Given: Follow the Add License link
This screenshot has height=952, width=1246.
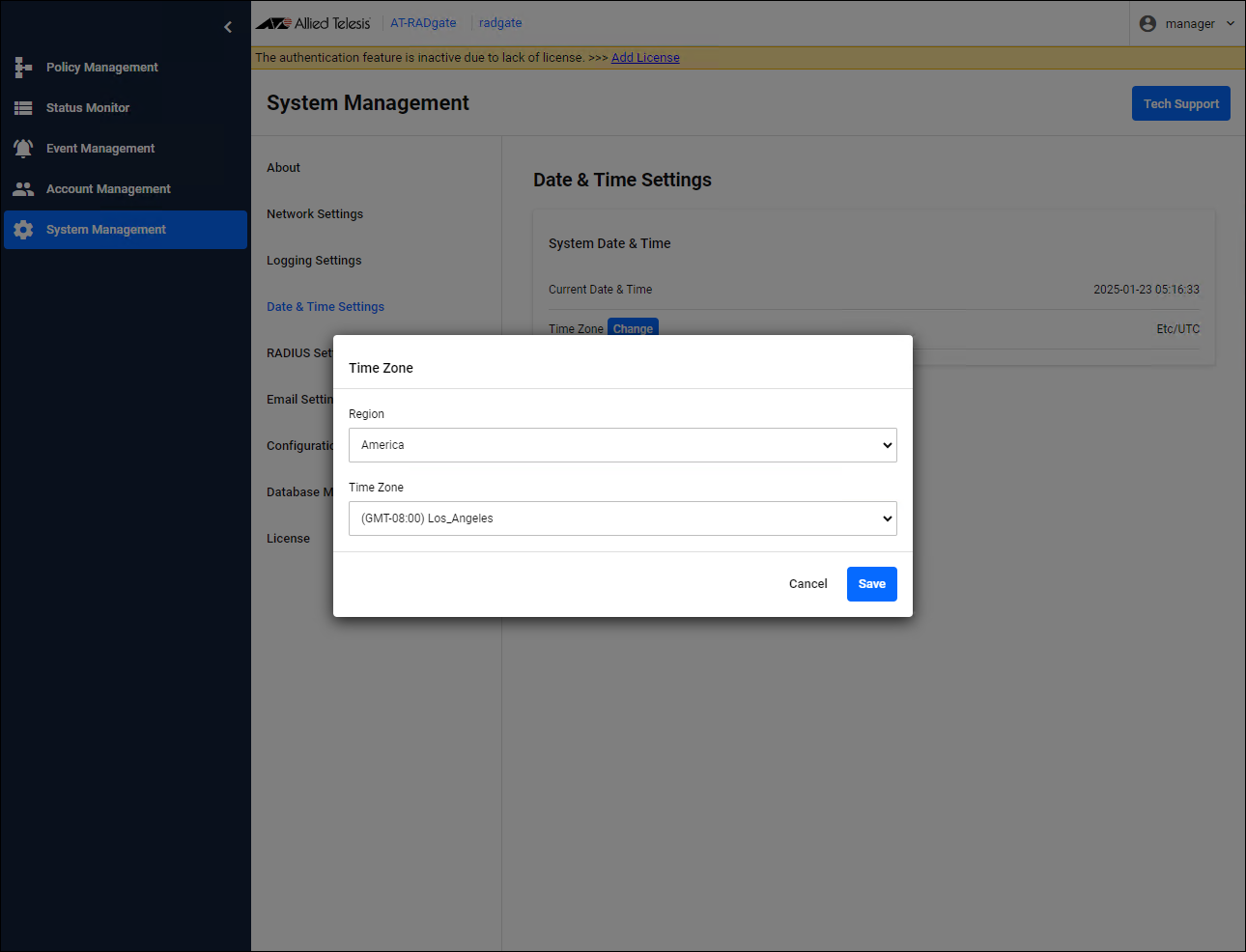Looking at the screenshot, I should tap(645, 58).
